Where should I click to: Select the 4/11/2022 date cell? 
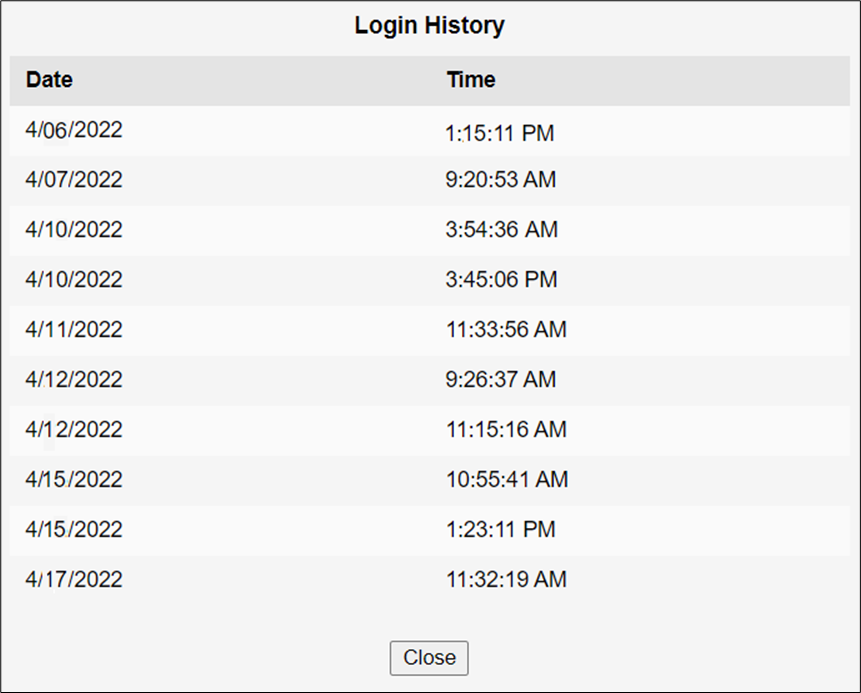(74, 330)
